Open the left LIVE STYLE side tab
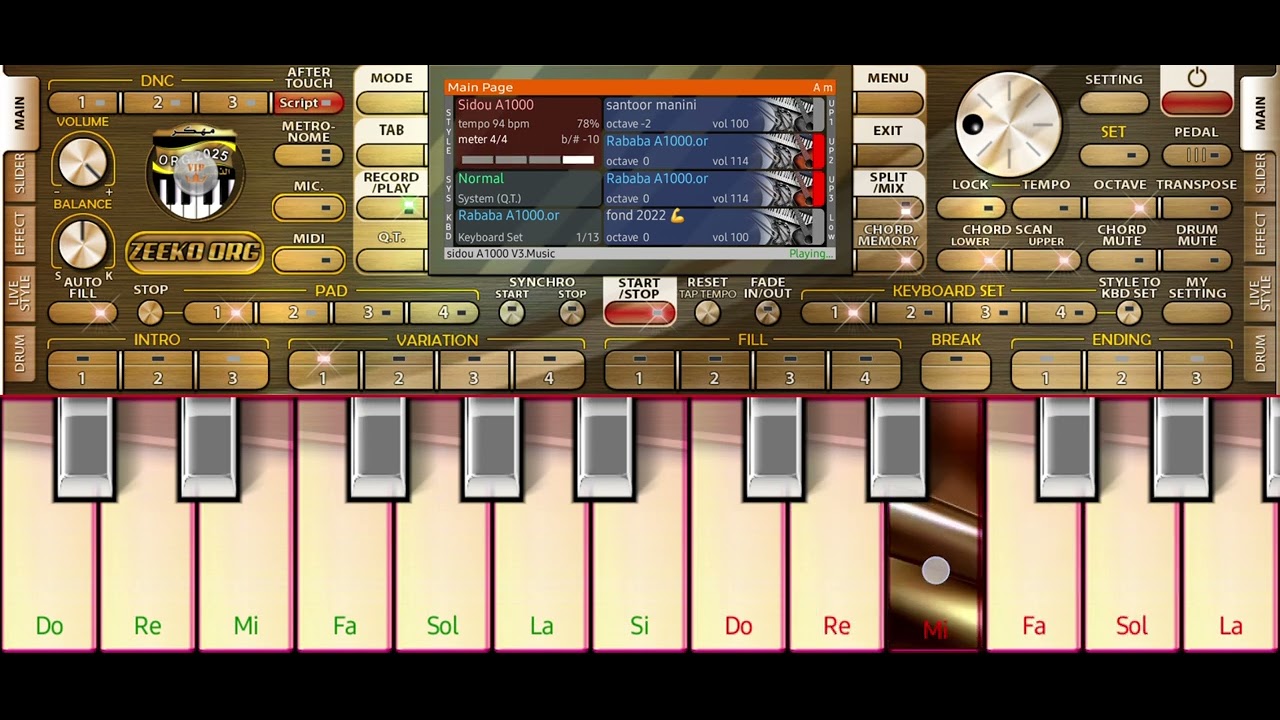Screen dimensions: 1280x720 pyautogui.click(x=19, y=294)
